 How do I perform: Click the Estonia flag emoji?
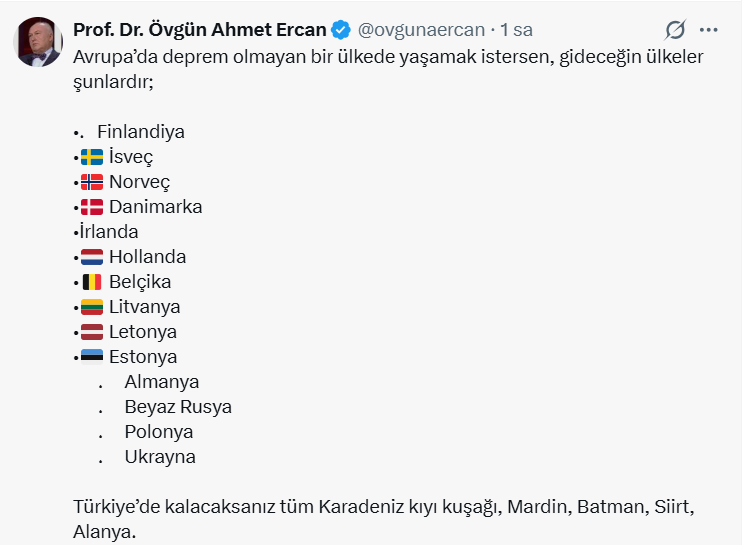pyautogui.click(x=92, y=357)
